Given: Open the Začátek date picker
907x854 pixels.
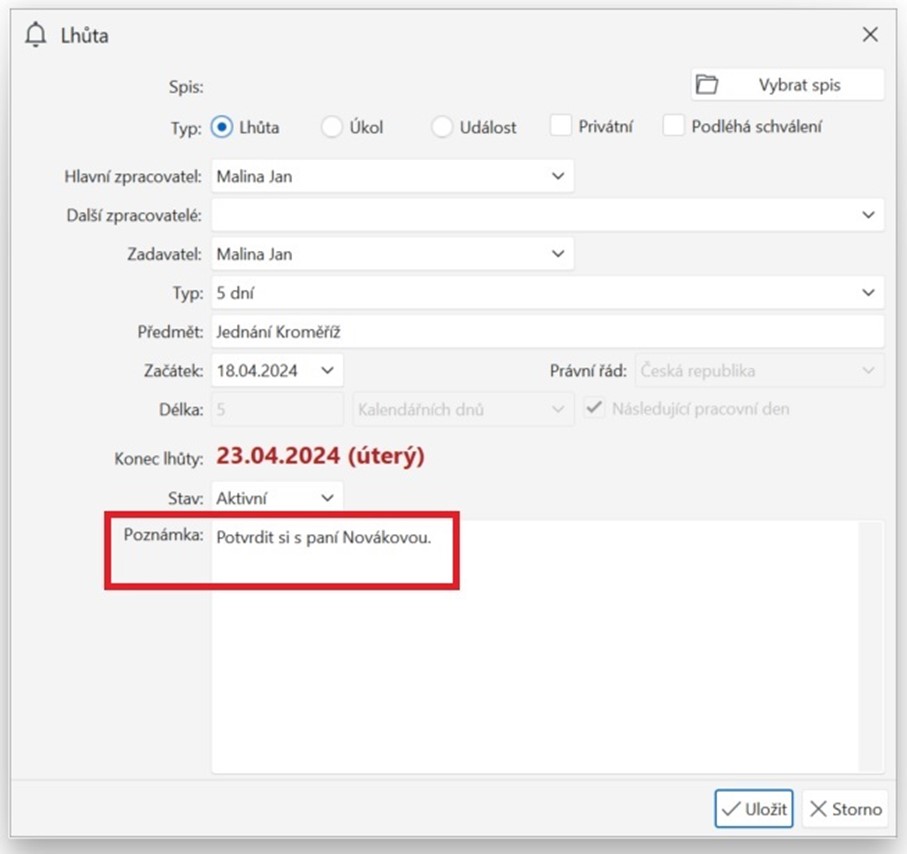Looking at the screenshot, I should tap(327, 371).
